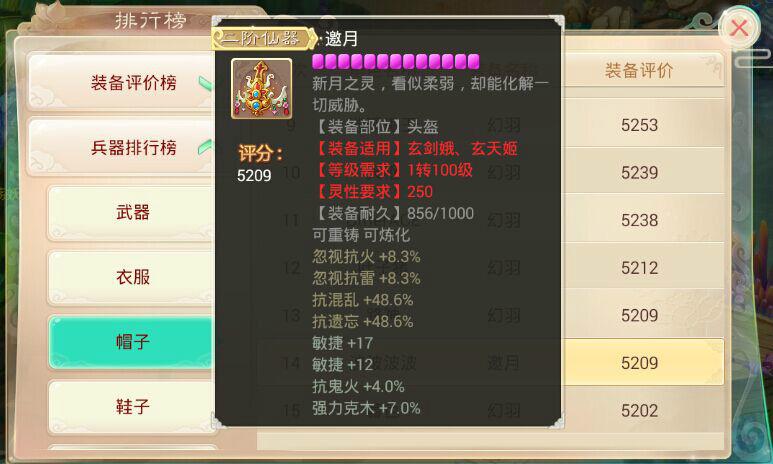The image size is (773, 464).
Task: Select the 衣服 sub-category
Action: click(132, 277)
